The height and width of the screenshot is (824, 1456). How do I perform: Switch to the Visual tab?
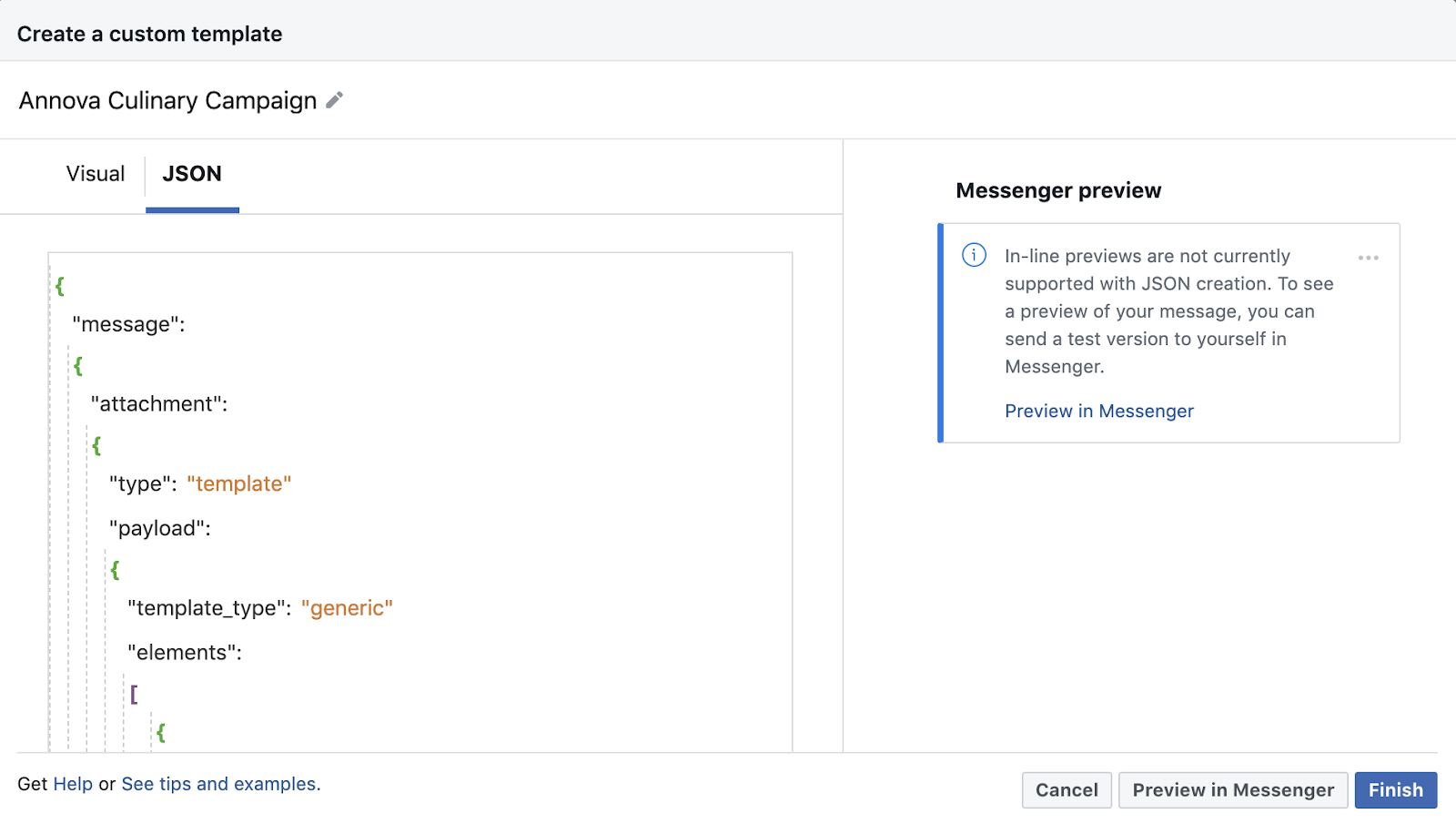point(96,174)
